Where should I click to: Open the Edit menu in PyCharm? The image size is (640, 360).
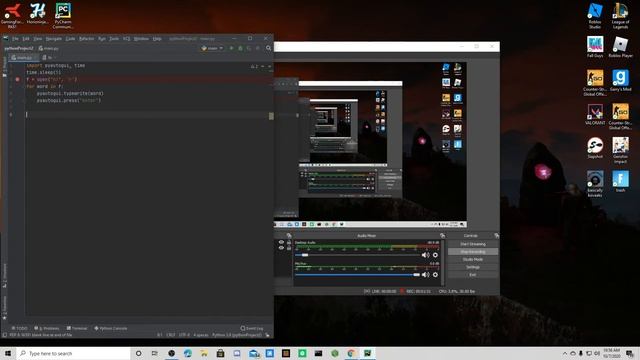[26, 39]
